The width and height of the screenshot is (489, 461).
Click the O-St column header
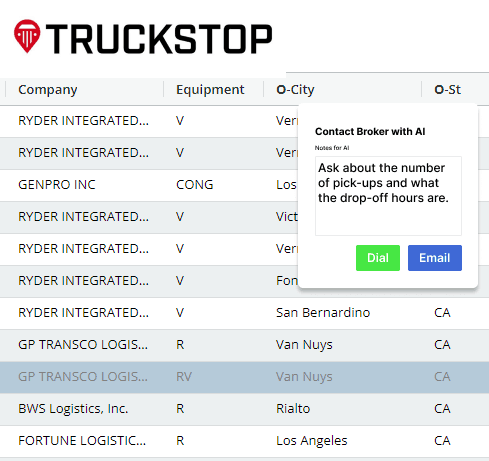click(447, 89)
